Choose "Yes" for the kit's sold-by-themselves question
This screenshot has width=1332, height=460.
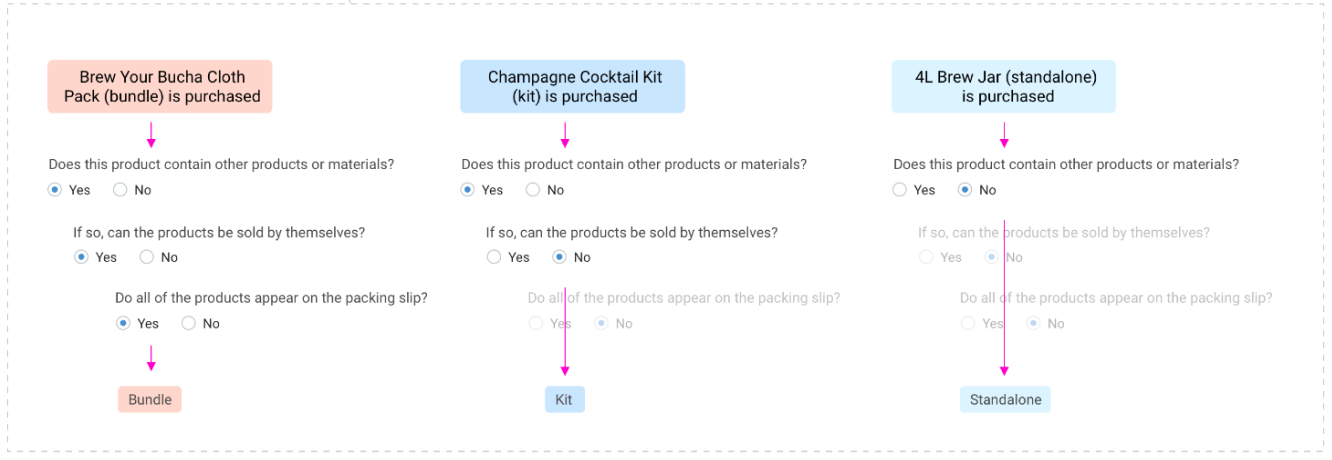click(494, 257)
